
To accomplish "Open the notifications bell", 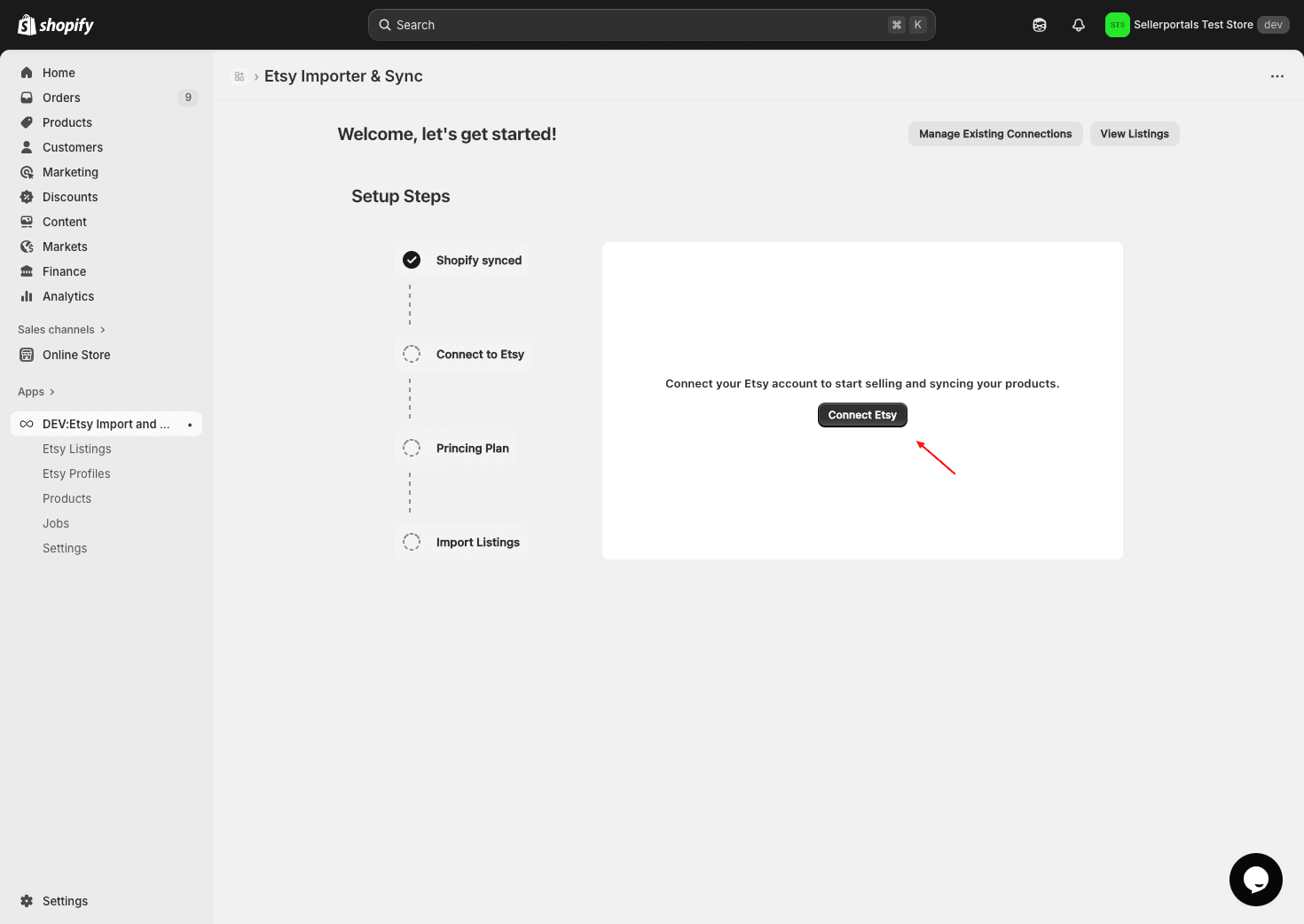I will 1079,25.
